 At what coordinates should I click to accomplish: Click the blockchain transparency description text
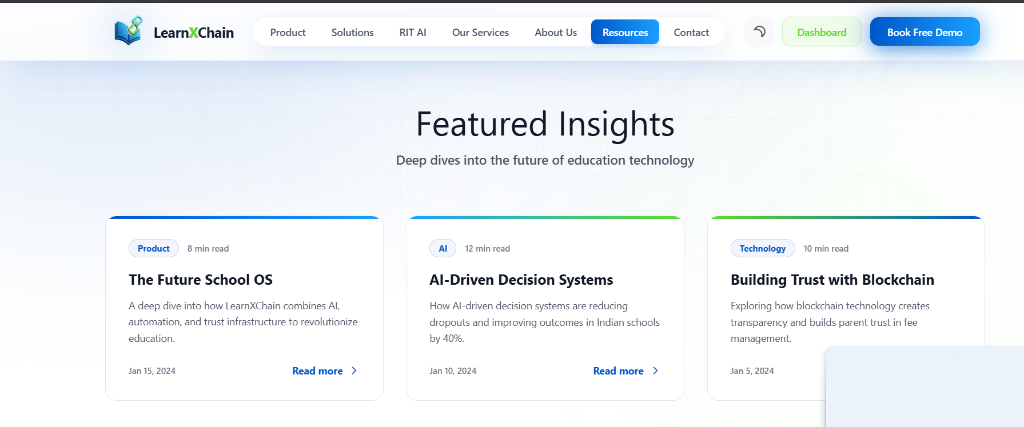[x=830, y=322]
